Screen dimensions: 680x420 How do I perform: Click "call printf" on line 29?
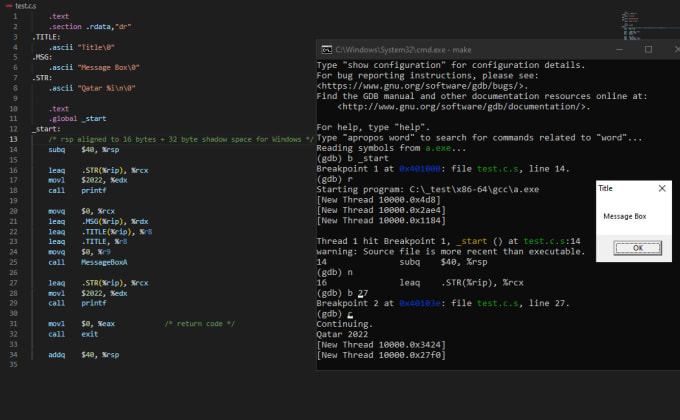[77, 303]
